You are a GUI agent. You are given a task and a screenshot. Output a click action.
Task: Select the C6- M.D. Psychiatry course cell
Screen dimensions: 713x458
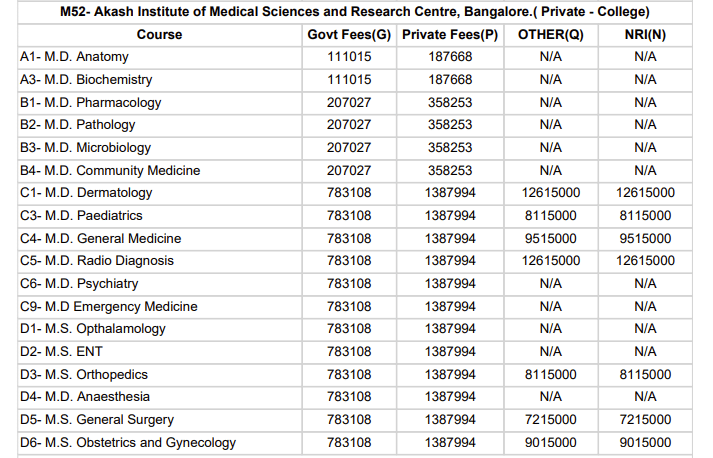tap(79, 284)
